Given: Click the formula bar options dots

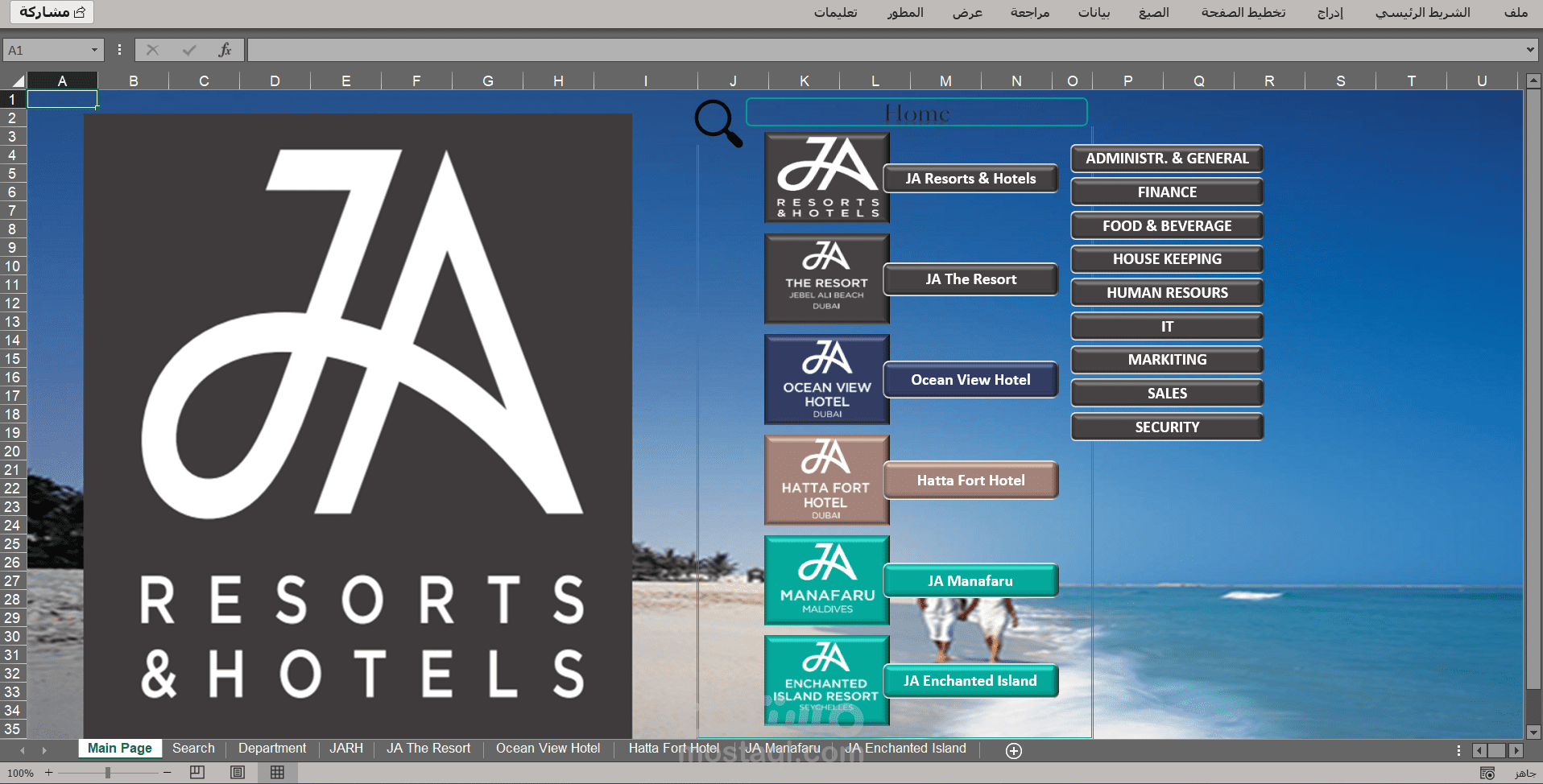Looking at the screenshot, I should 119,50.
